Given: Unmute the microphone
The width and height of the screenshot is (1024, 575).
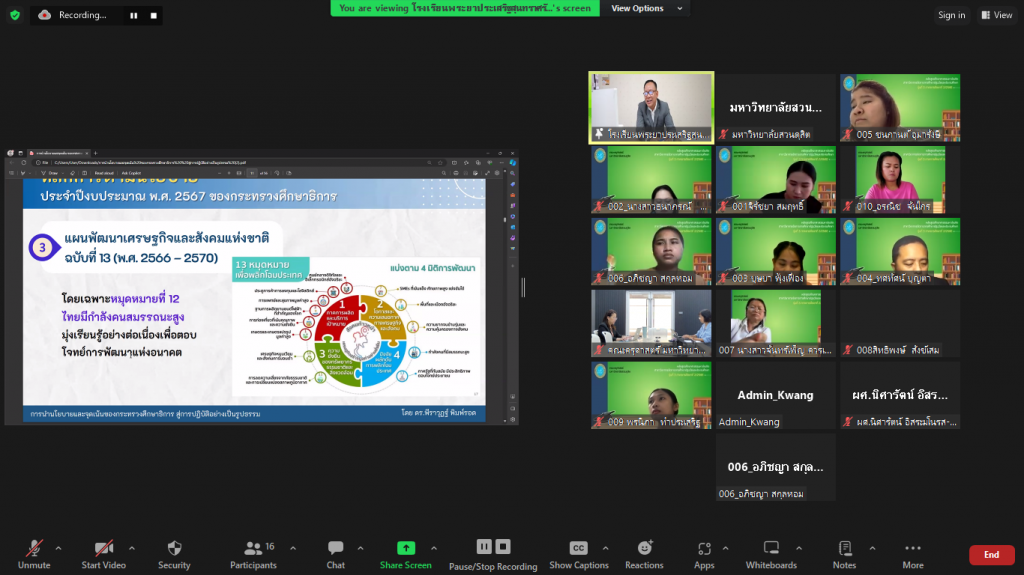Looking at the screenshot, I should tap(34, 553).
